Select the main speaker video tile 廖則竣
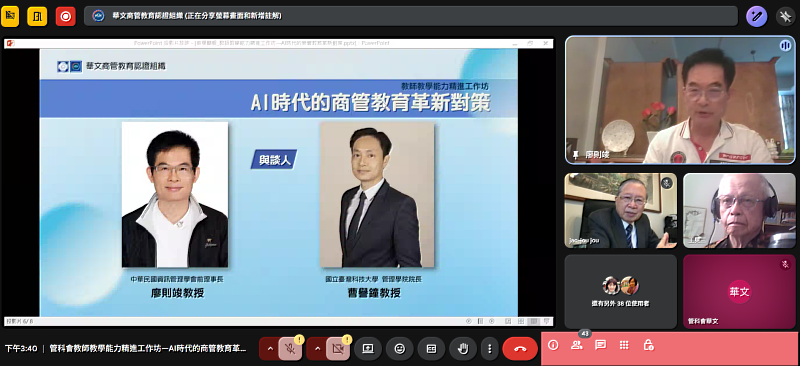This screenshot has width=800, height=366. [x=680, y=100]
